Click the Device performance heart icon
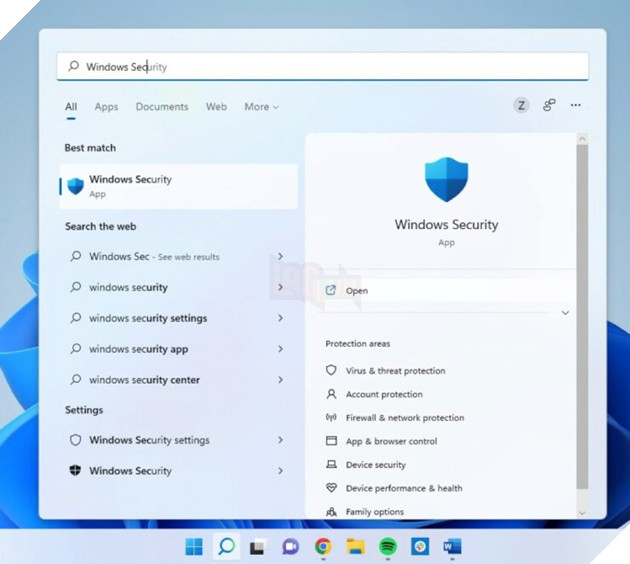Viewport: 630px width, 564px height. tap(331, 488)
